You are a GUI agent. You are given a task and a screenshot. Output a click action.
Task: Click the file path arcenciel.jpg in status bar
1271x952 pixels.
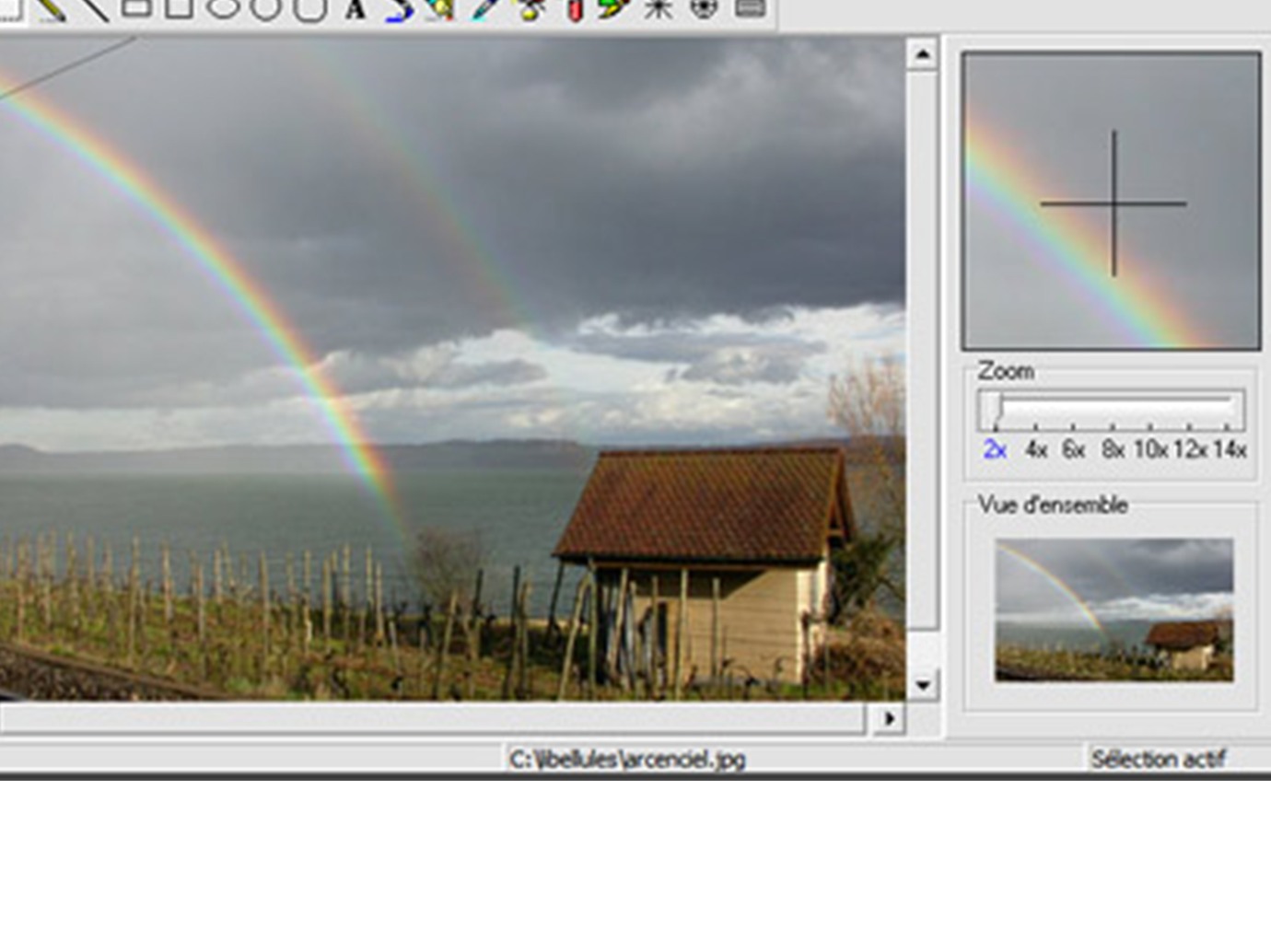(x=626, y=760)
